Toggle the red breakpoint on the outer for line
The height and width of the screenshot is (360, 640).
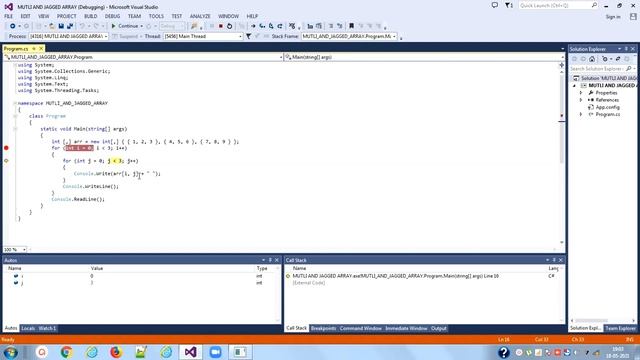pyautogui.click(x=6, y=148)
